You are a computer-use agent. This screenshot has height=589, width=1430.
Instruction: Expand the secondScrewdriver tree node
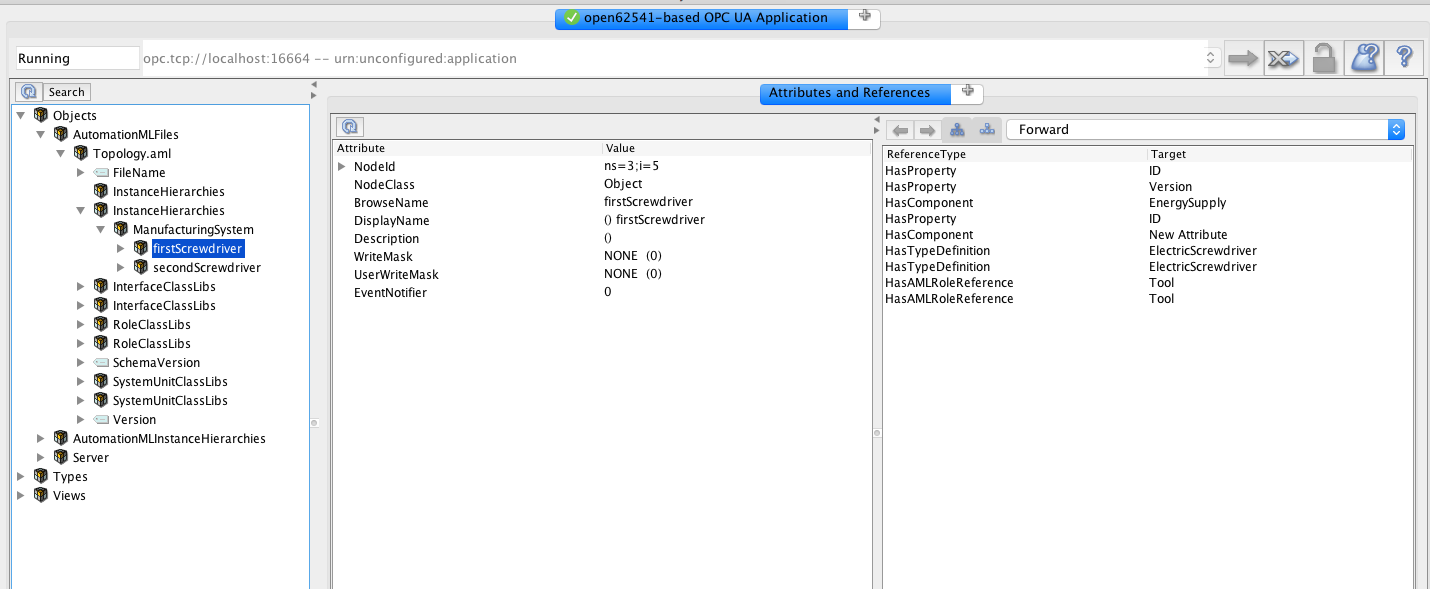121,267
